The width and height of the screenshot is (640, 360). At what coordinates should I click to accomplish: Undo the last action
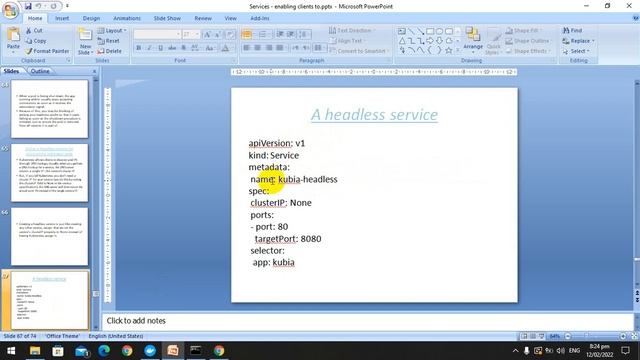click(x=38, y=6)
